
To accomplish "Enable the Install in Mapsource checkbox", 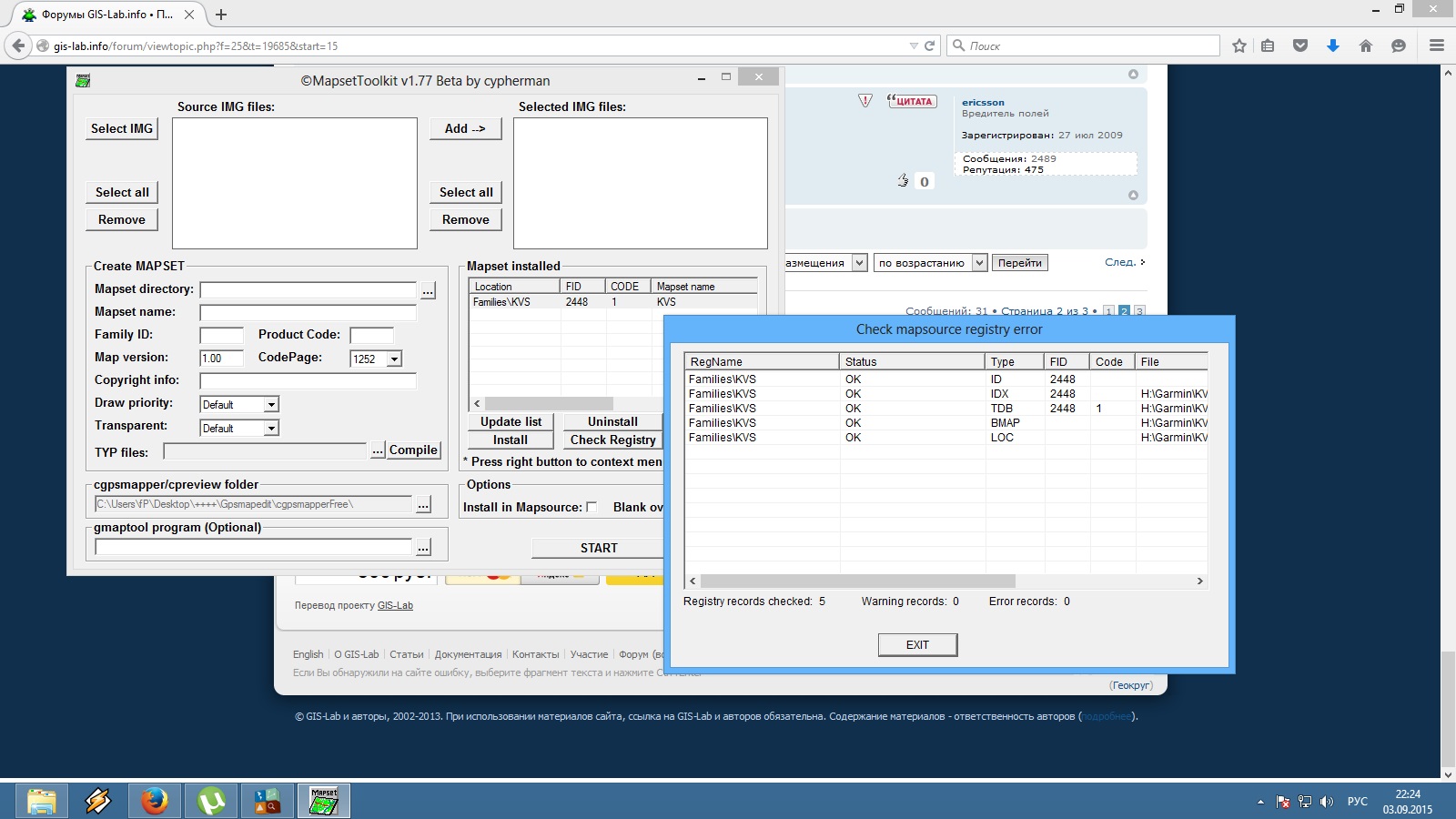I will click(591, 507).
